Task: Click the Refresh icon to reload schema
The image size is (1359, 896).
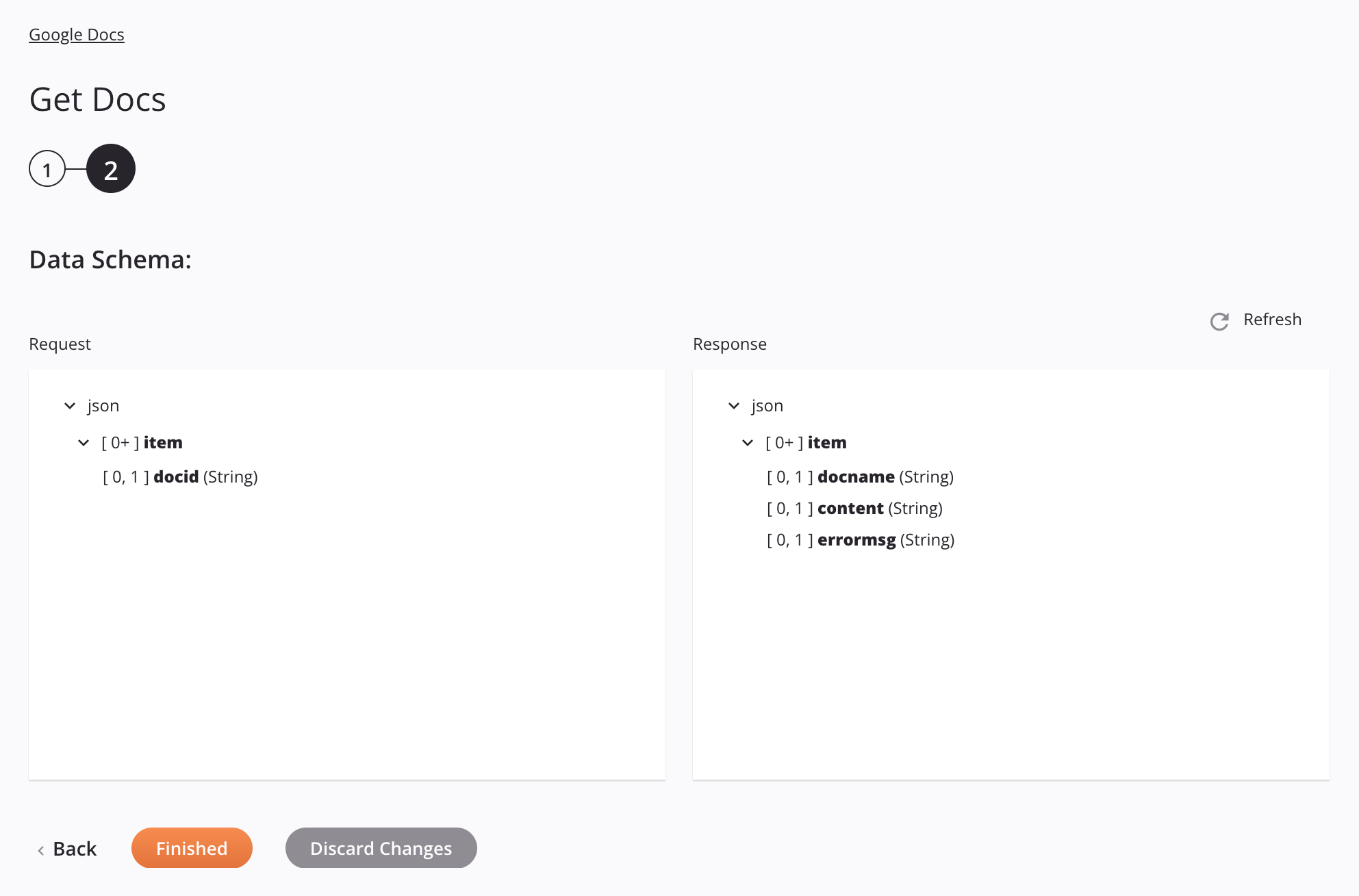Action: [x=1219, y=320]
